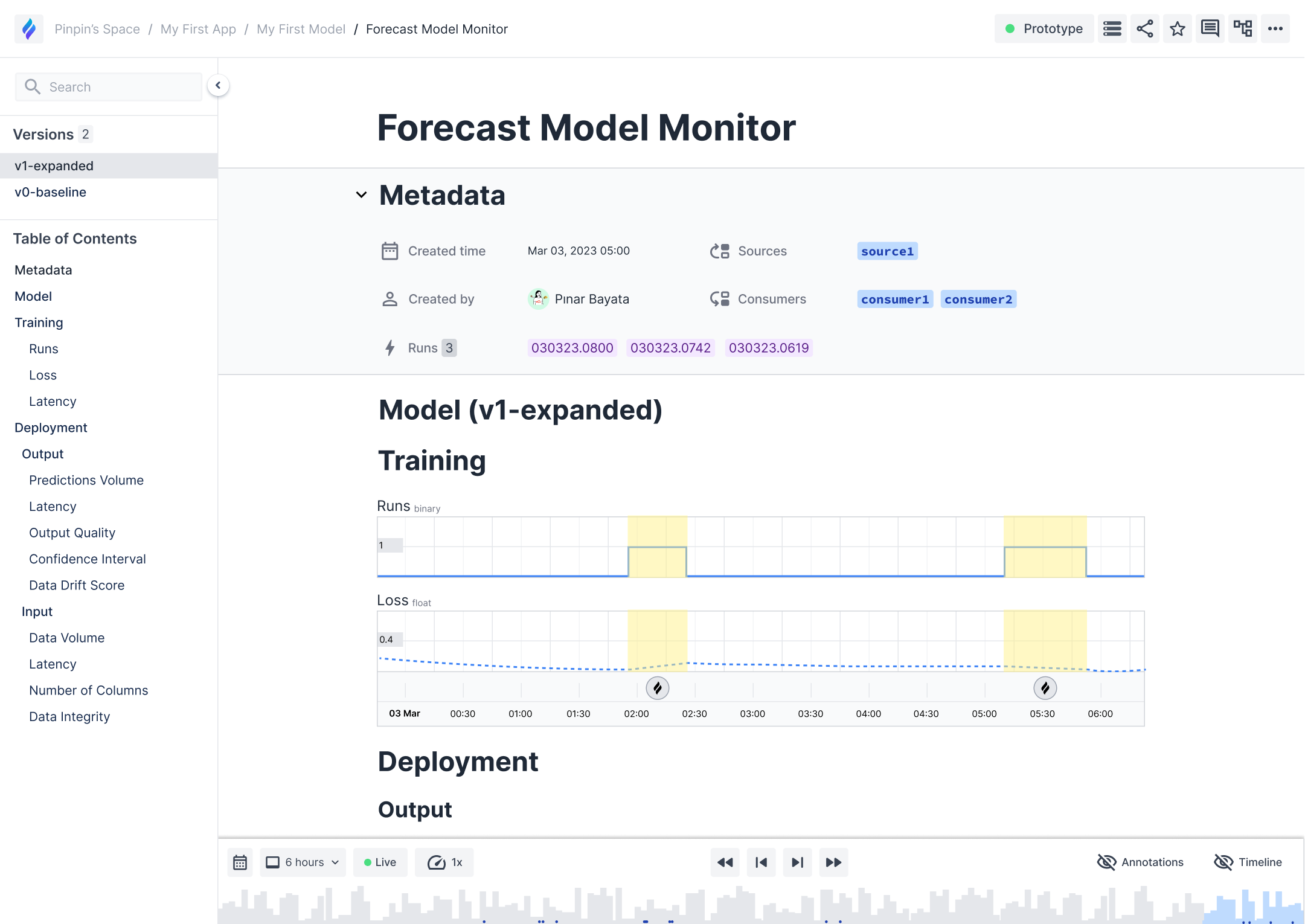Select the v0-baseline version
This screenshot has width=1305, height=924.
click(x=51, y=192)
